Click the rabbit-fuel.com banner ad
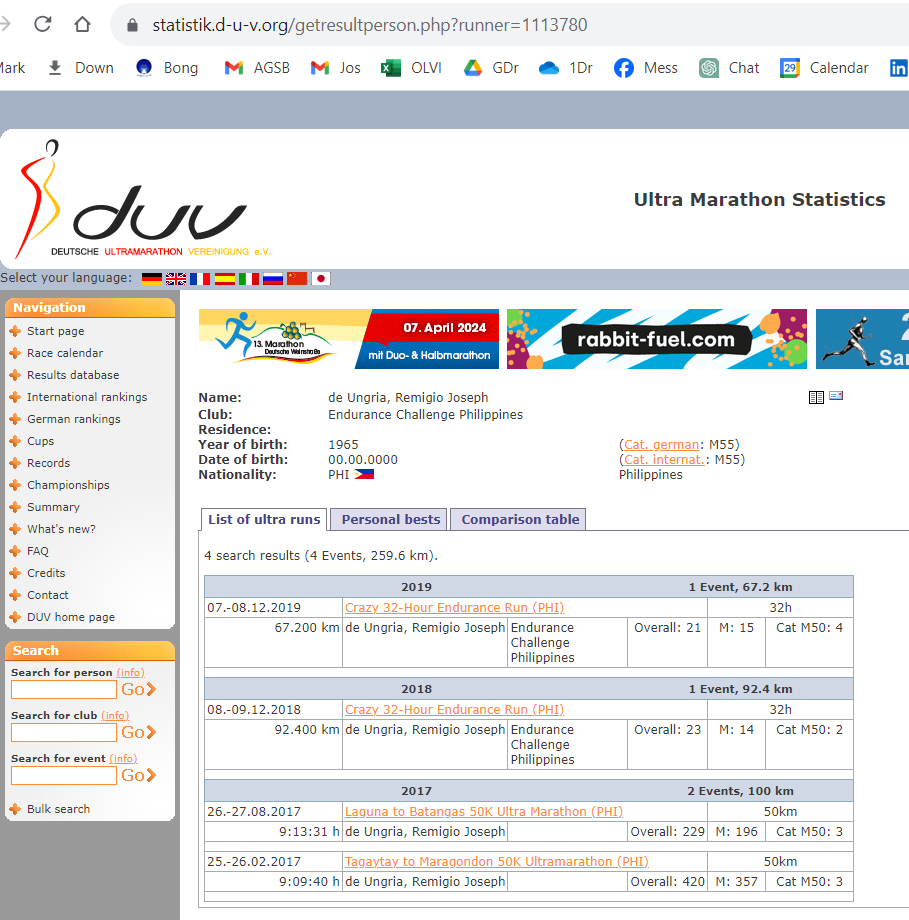Viewport: 909px width, 920px height. click(x=656, y=339)
